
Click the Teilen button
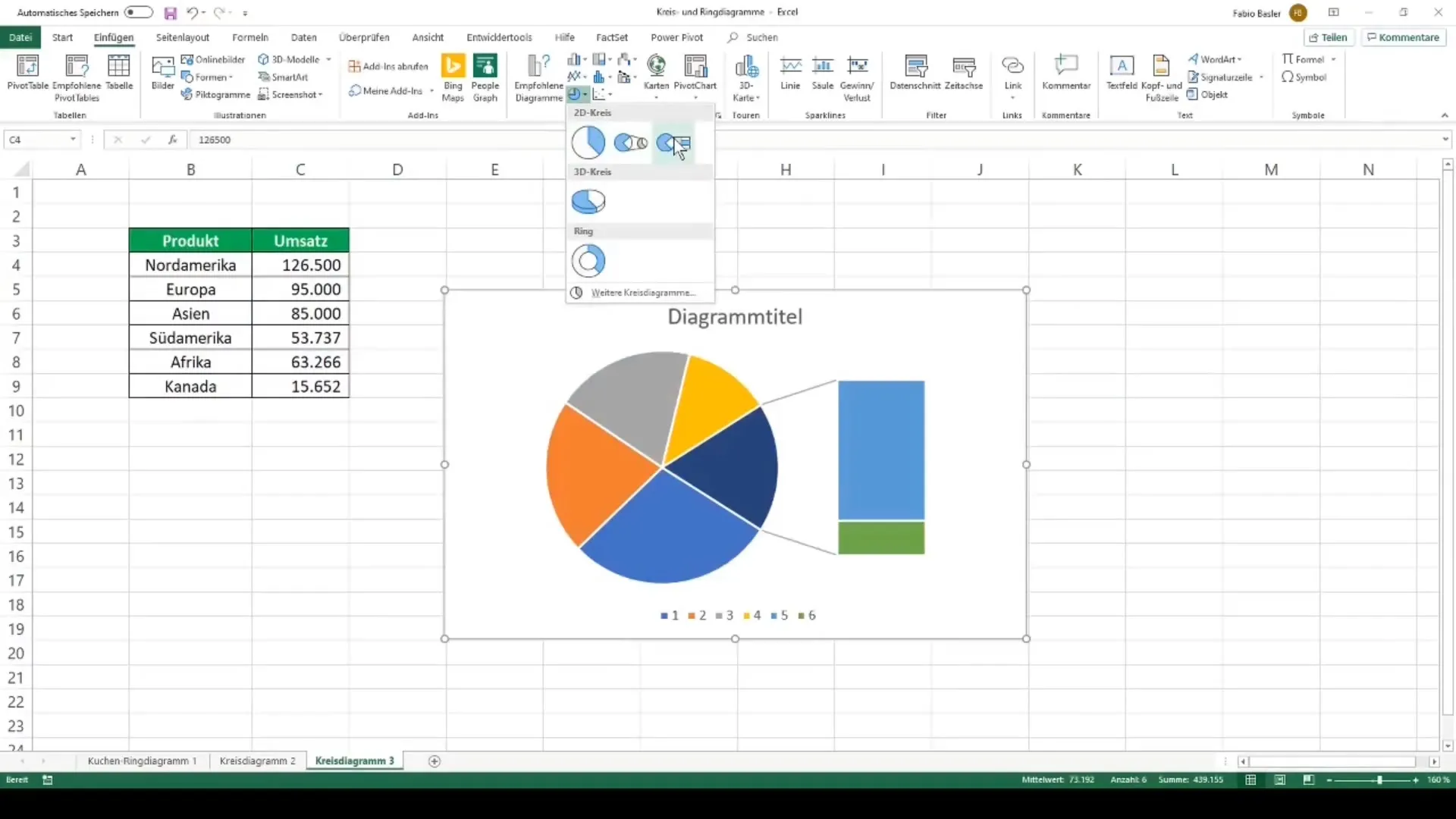coord(1329,37)
